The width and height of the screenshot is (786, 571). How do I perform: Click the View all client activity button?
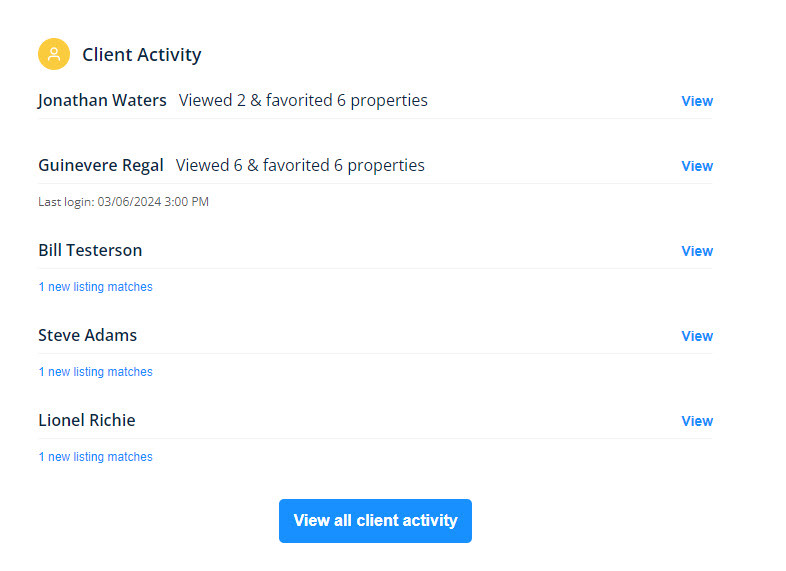[x=375, y=520]
